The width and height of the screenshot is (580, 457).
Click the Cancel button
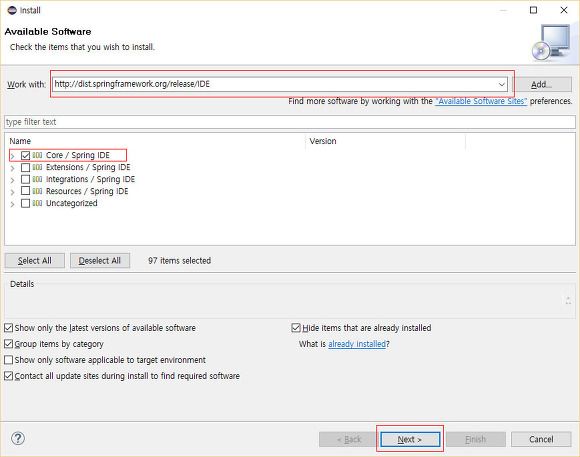tap(541, 439)
